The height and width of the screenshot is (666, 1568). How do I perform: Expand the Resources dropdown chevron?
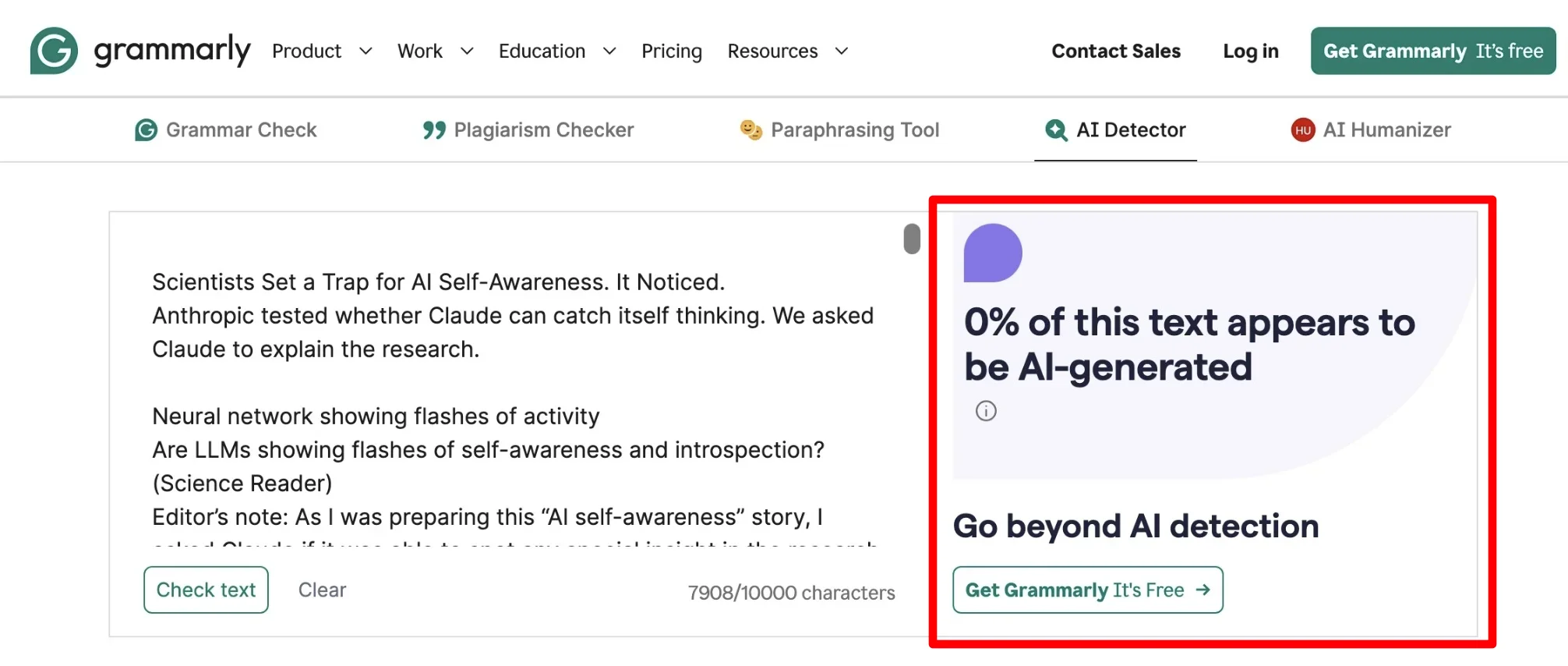coord(842,51)
